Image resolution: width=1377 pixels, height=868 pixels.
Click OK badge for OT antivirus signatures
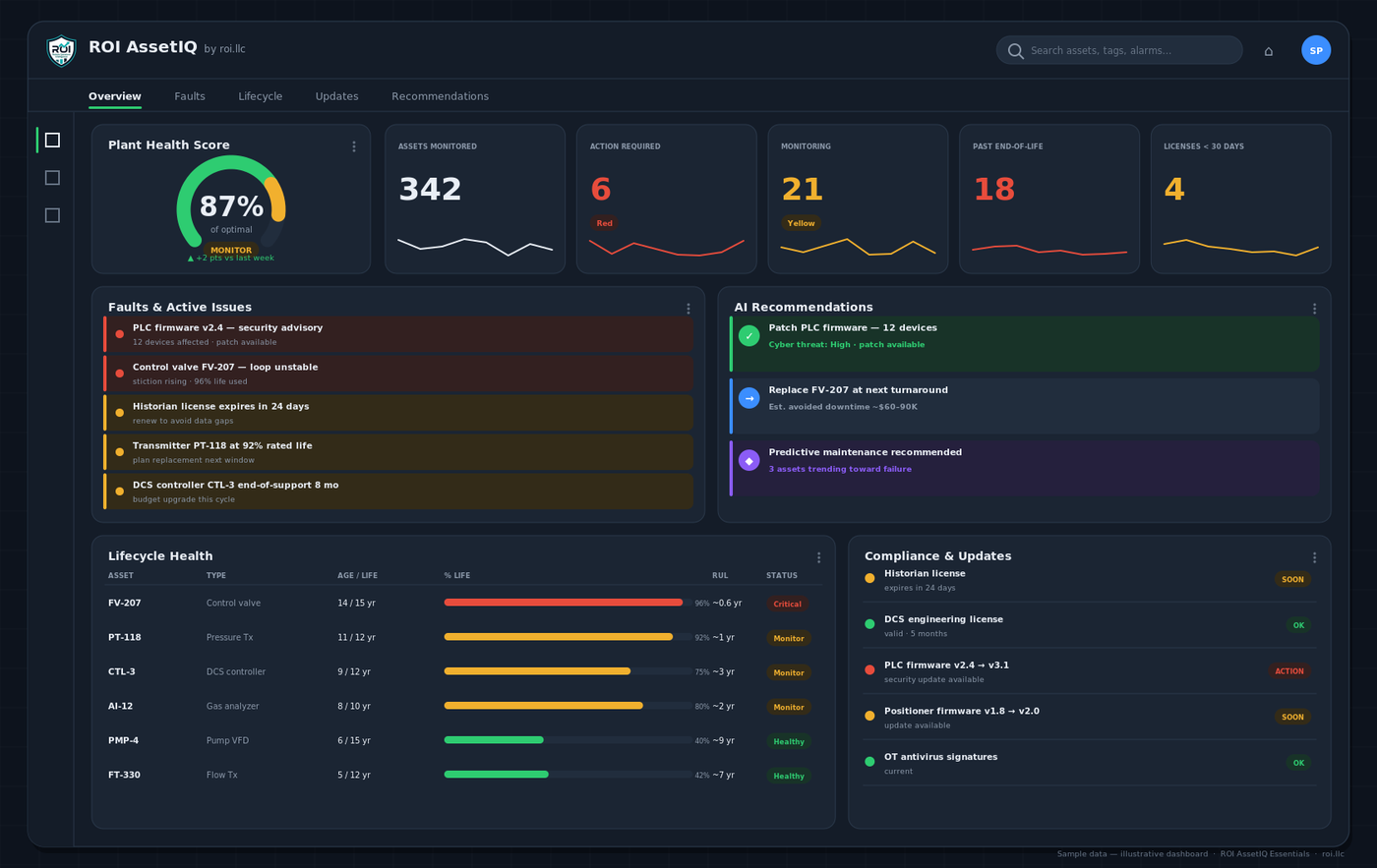point(1298,763)
